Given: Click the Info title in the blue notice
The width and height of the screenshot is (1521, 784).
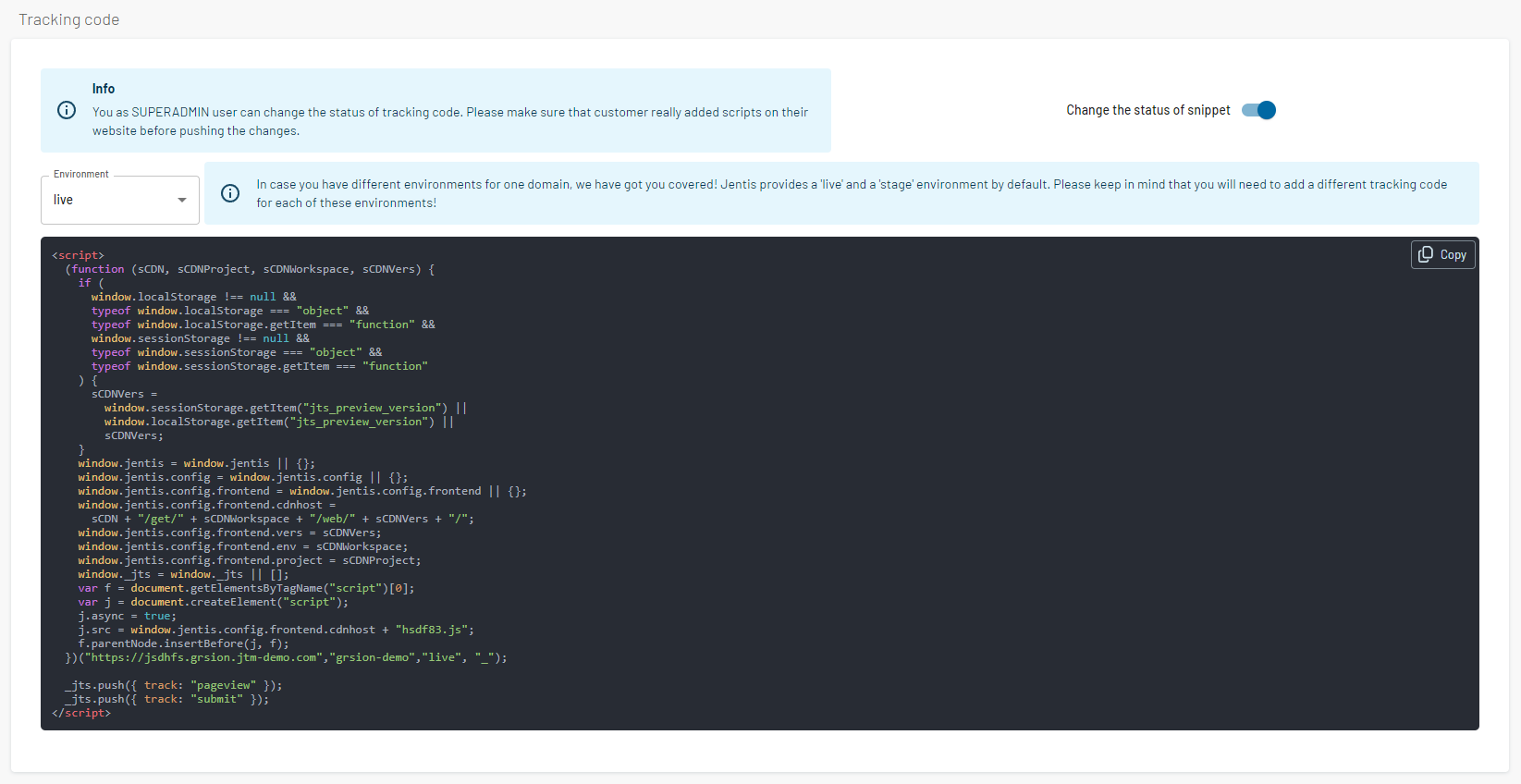Looking at the screenshot, I should point(104,89).
